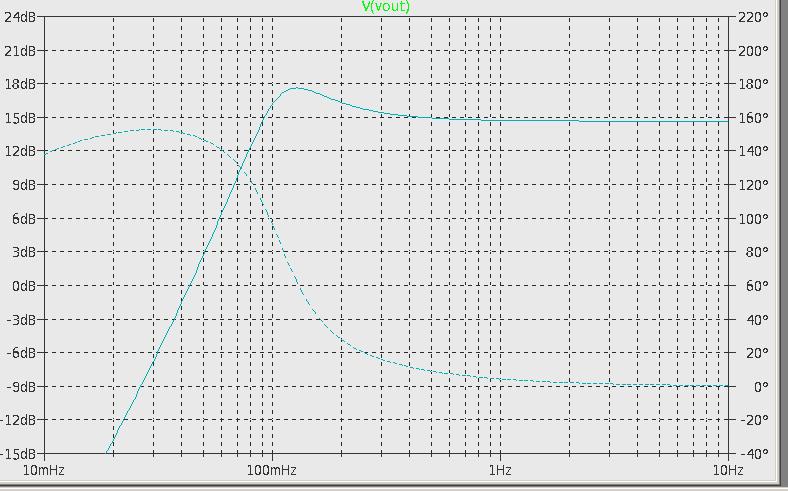Click the positive 40° phase axis label

coord(757,319)
